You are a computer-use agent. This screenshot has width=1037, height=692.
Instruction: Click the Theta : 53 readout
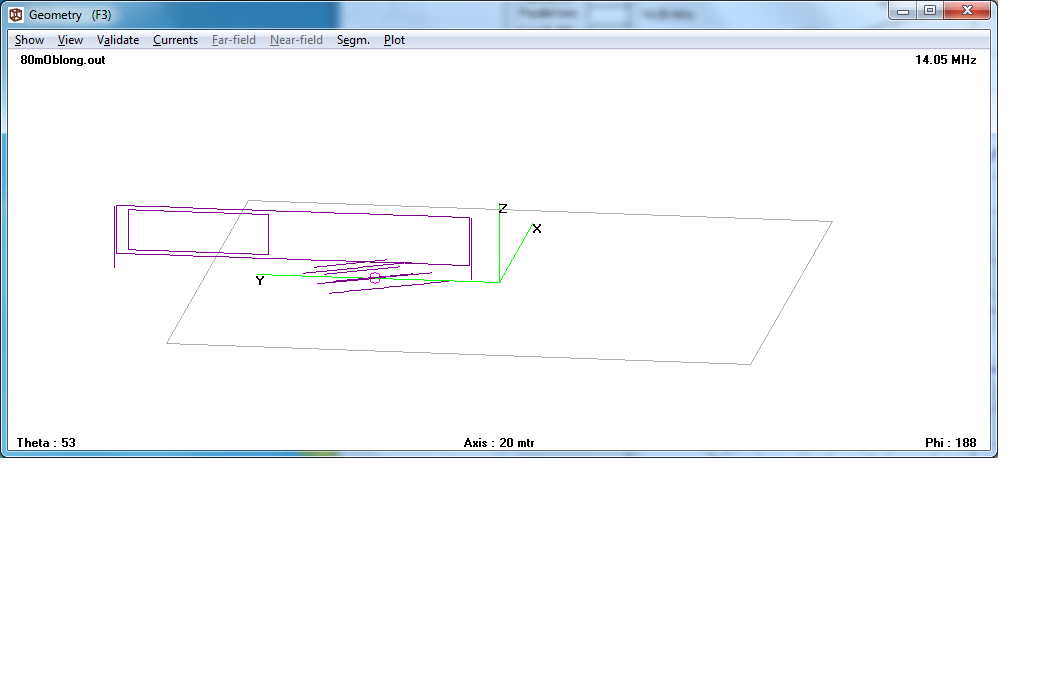(x=46, y=443)
